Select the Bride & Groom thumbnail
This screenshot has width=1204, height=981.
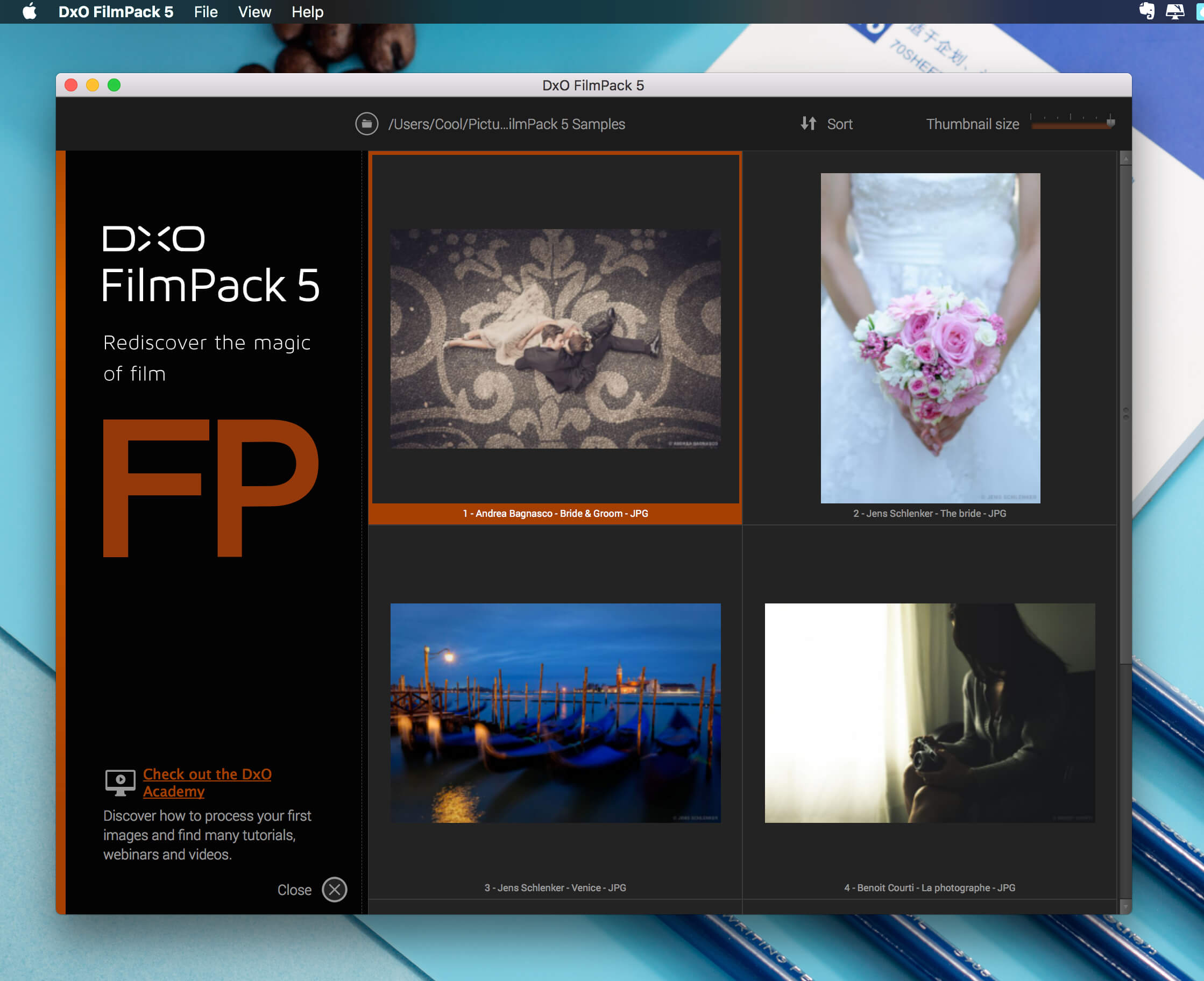pos(555,338)
